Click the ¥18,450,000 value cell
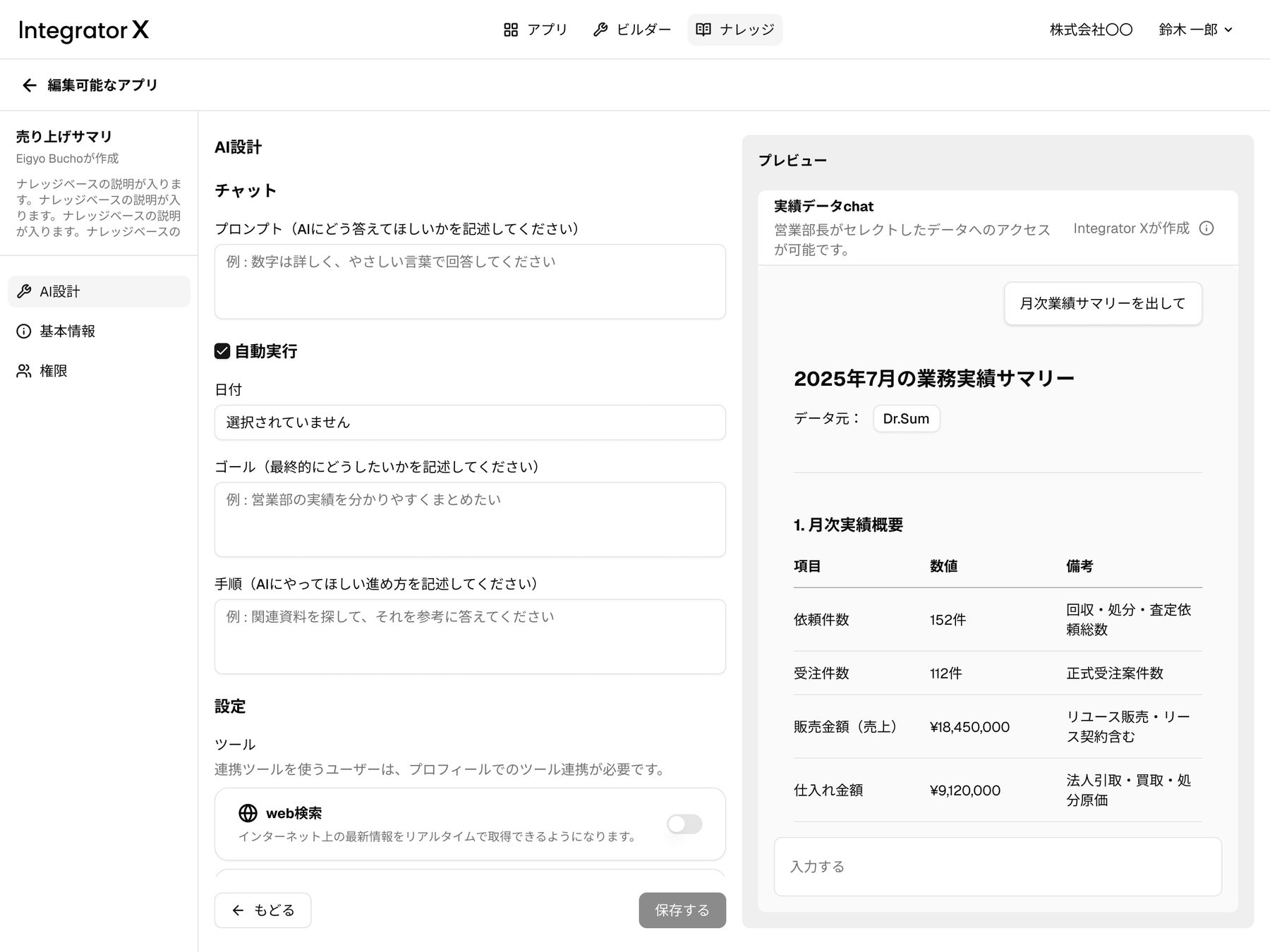 tap(969, 727)
